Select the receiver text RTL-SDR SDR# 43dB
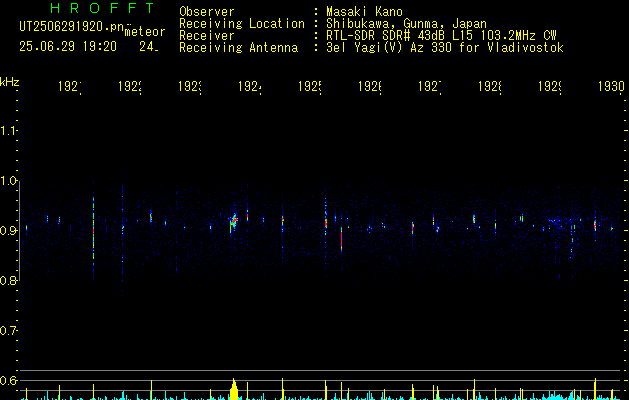The height and width of the screenshot is (400, 629). pos(387,36)
